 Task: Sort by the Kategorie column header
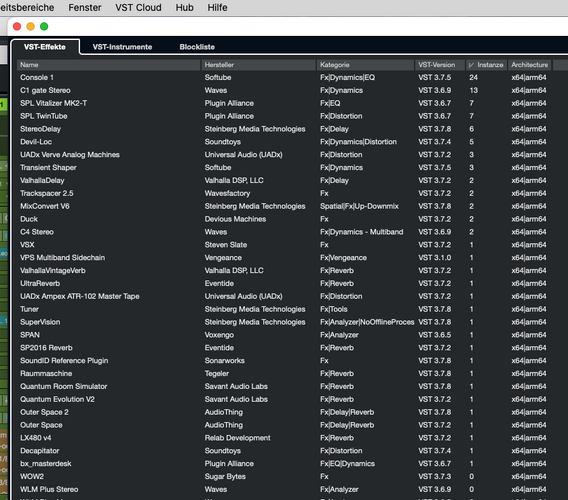(x=366, y=65)
